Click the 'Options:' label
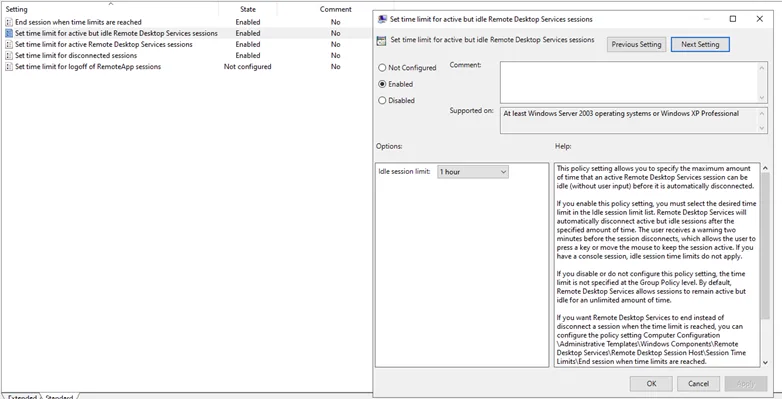The image size is (782, 399). (389, 147)
